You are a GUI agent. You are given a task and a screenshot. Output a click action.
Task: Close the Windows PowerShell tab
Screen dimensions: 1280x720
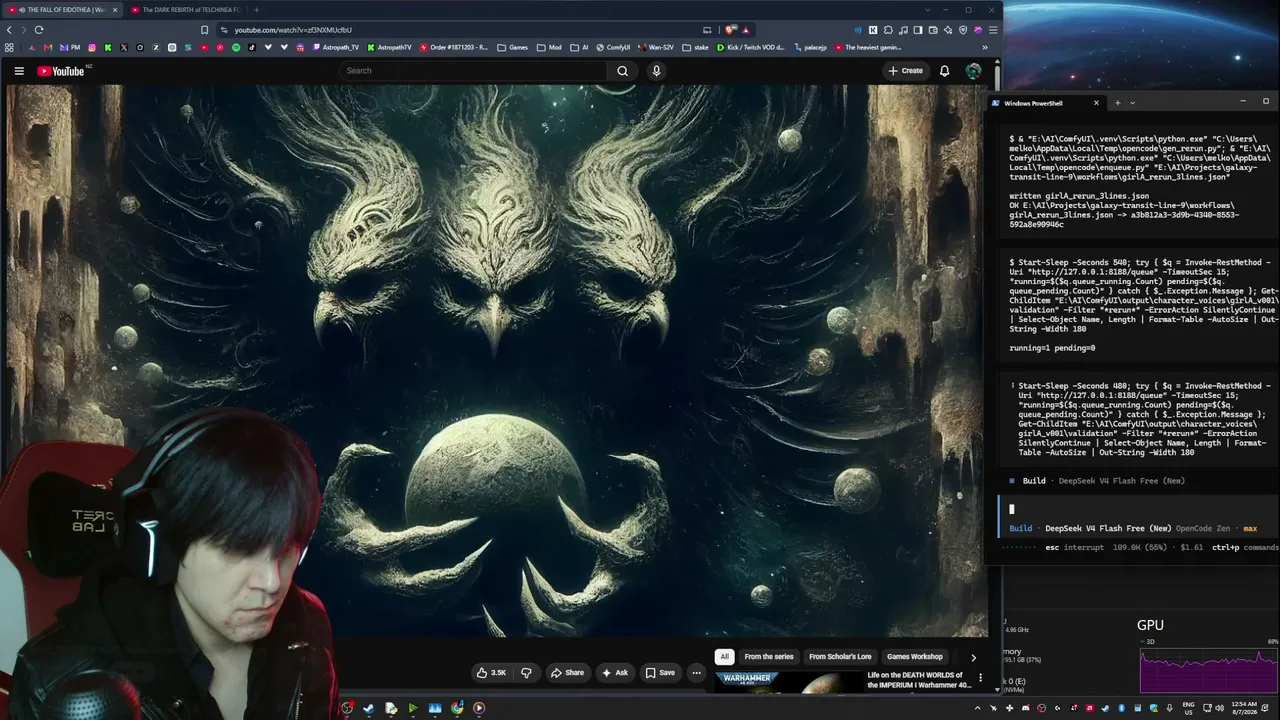[1096, 102]
